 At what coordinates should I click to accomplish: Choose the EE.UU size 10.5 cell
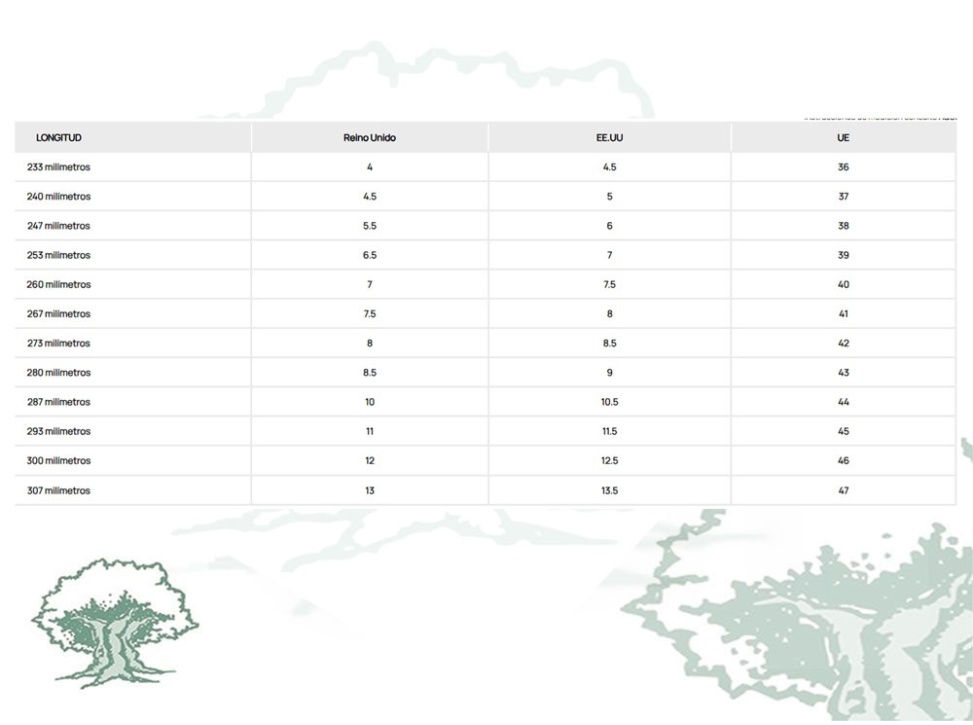(609, 402)
